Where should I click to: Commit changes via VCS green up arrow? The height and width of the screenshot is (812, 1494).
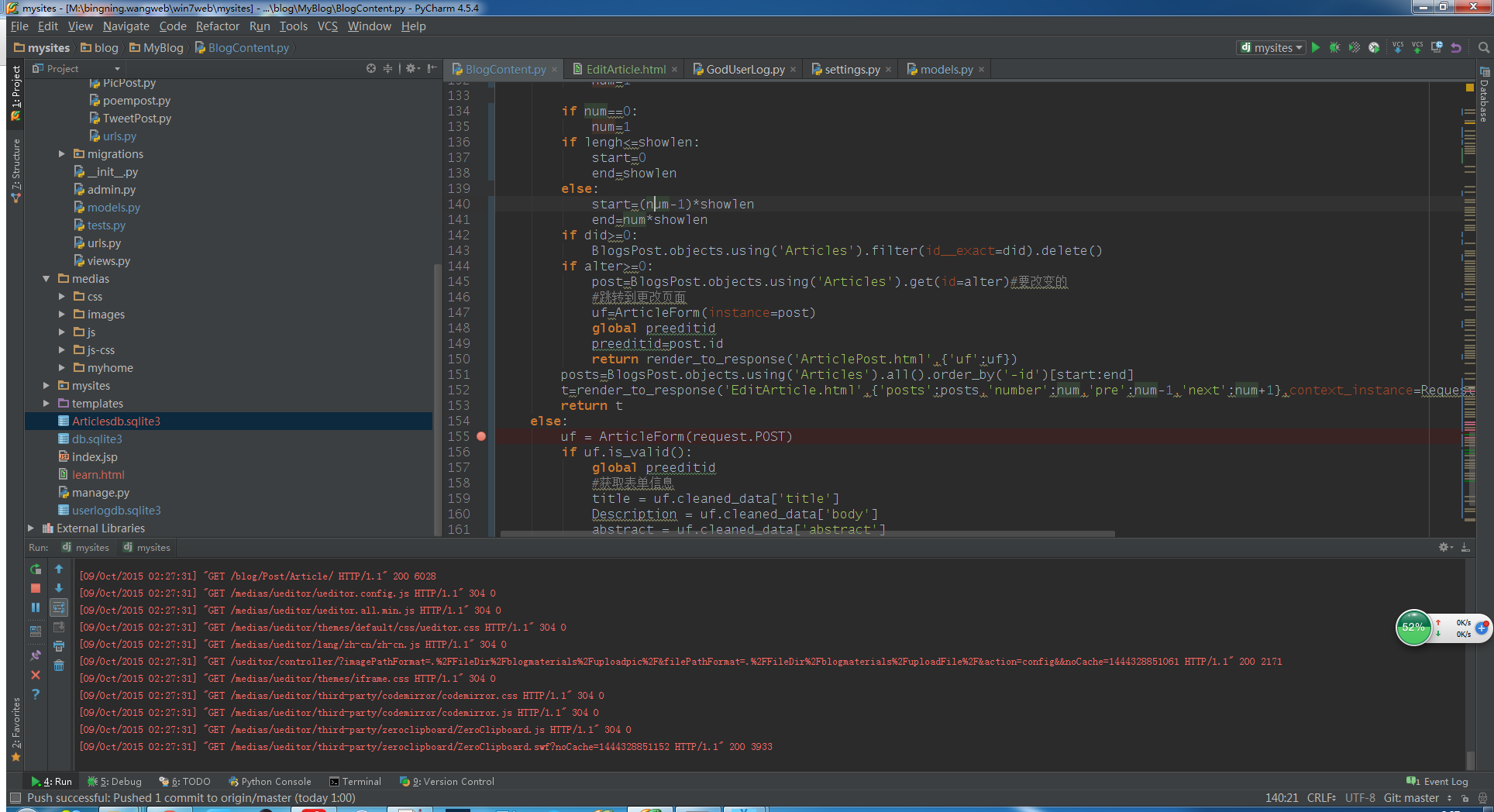[1417, 47]
